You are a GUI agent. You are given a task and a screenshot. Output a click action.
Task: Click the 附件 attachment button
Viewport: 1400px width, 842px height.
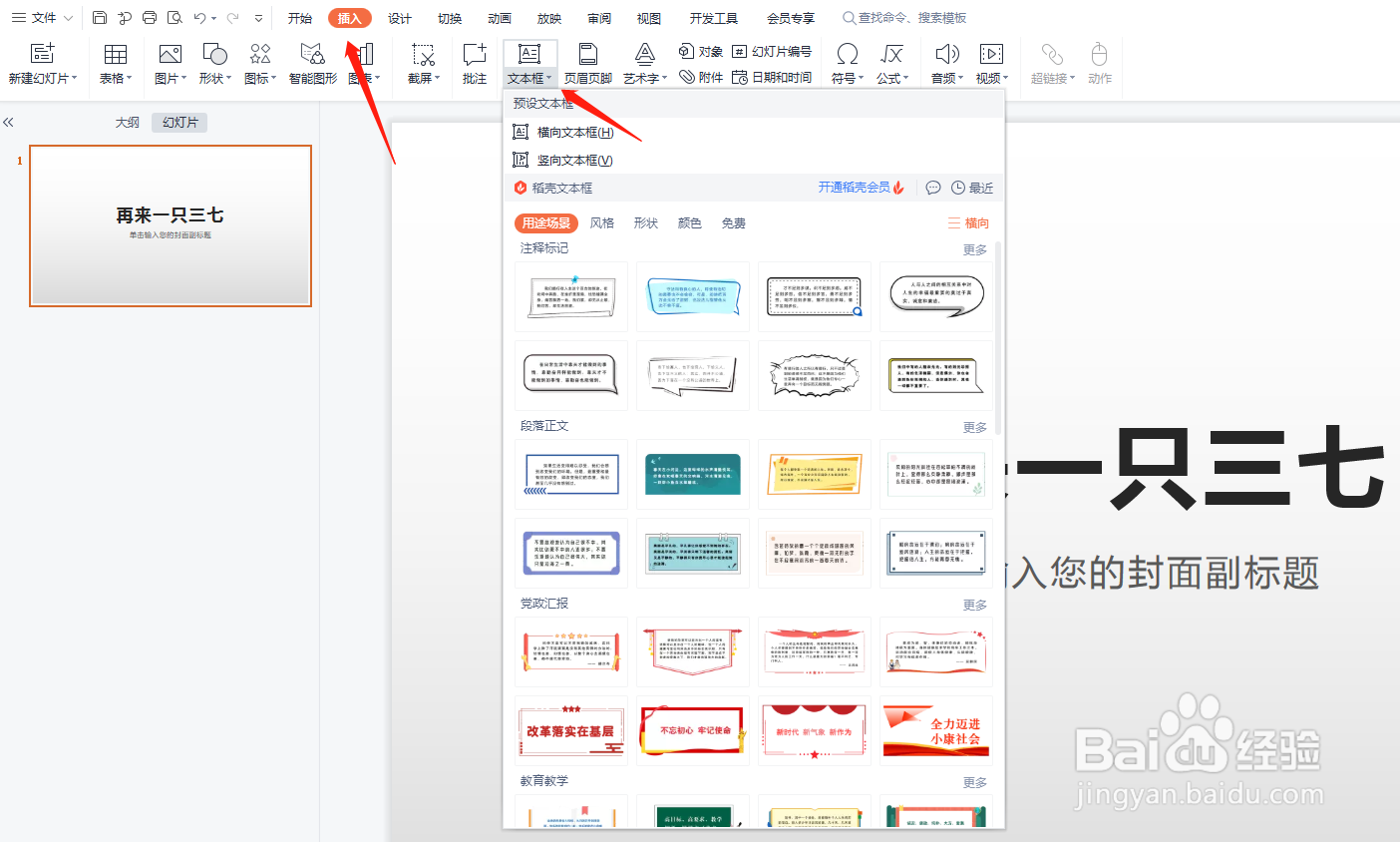701,77
